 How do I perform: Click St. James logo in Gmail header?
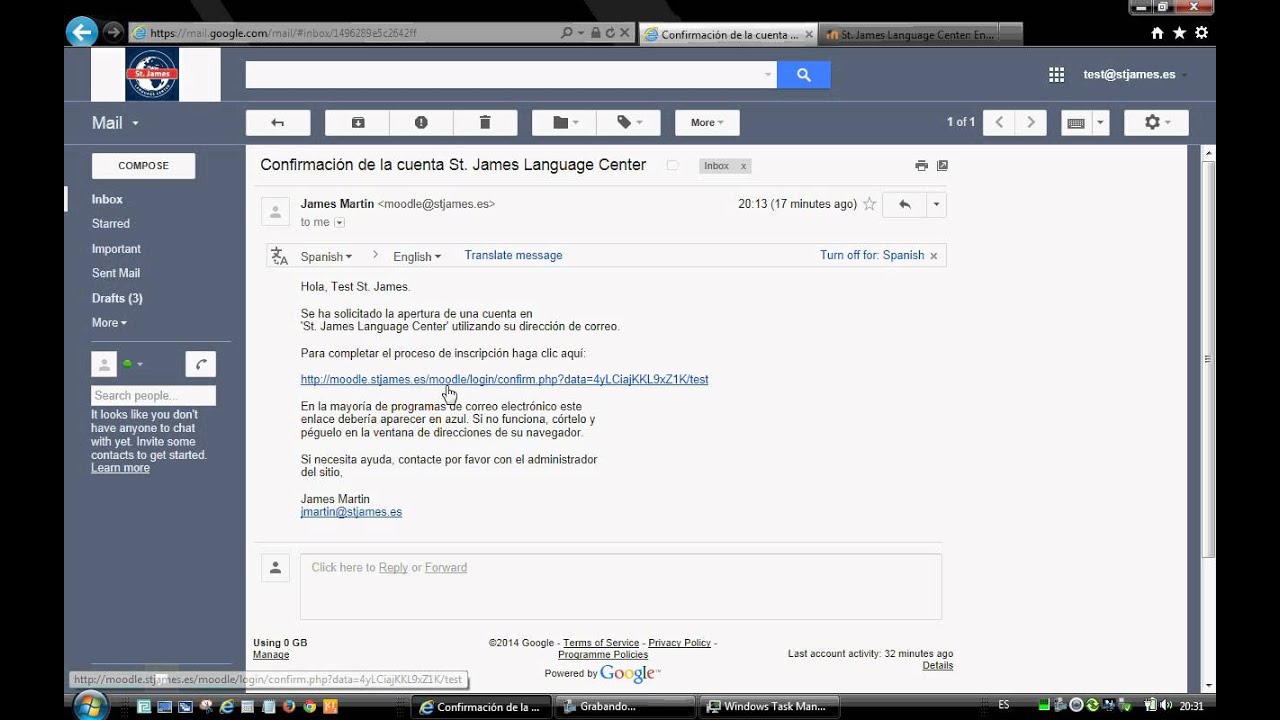pyautogui.click(x=152, y=74)
